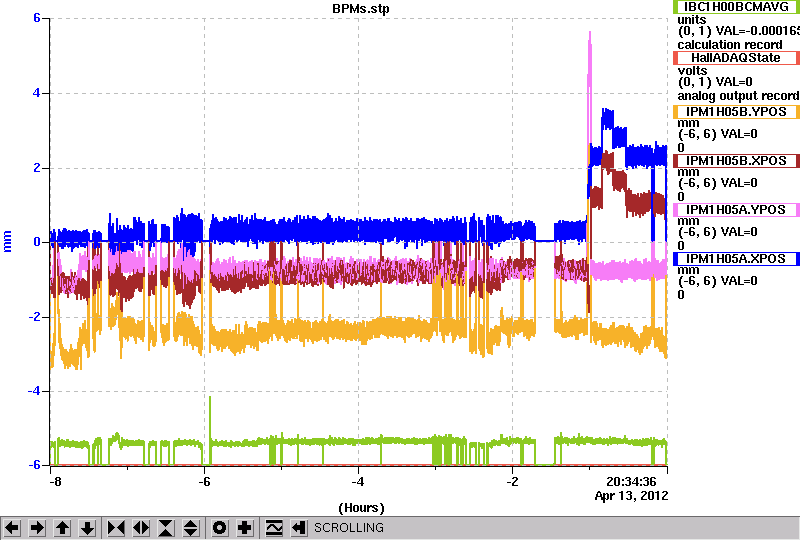Click the 6 tick label on the y-axis
This screenshot has height=540, width=800.
pyautogui.click(x=37, y=18)
